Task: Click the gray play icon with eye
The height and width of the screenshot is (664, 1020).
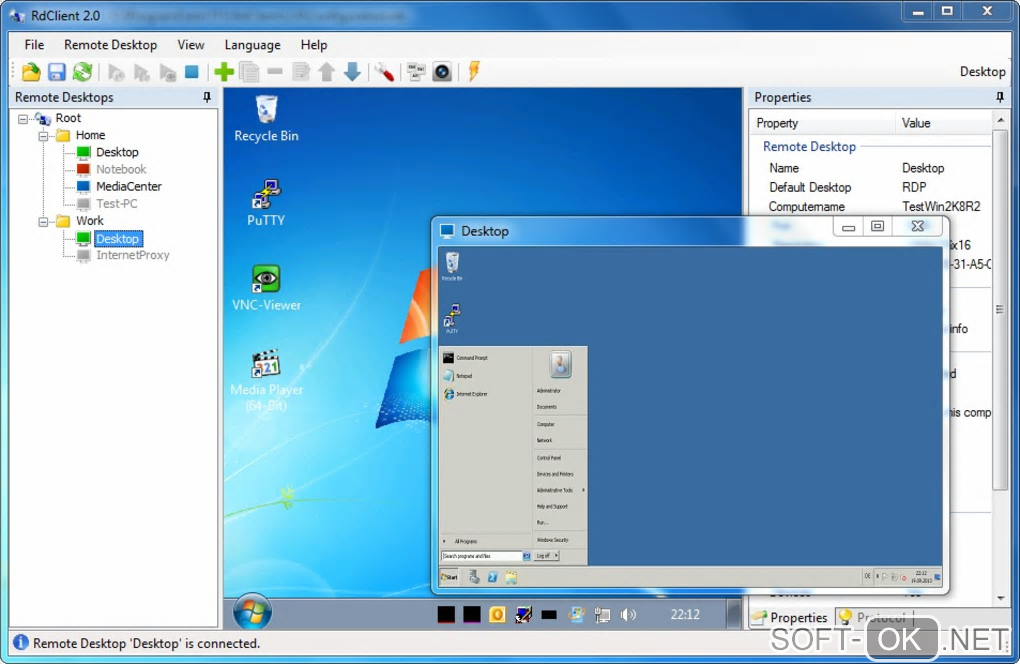Action: [x=167, y=72]
